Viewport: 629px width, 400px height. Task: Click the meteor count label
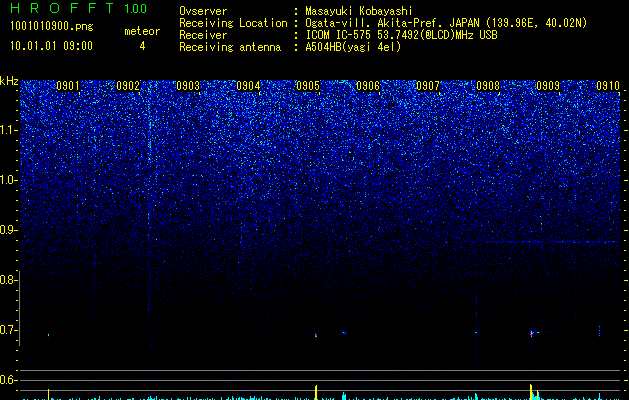[142, 31]
